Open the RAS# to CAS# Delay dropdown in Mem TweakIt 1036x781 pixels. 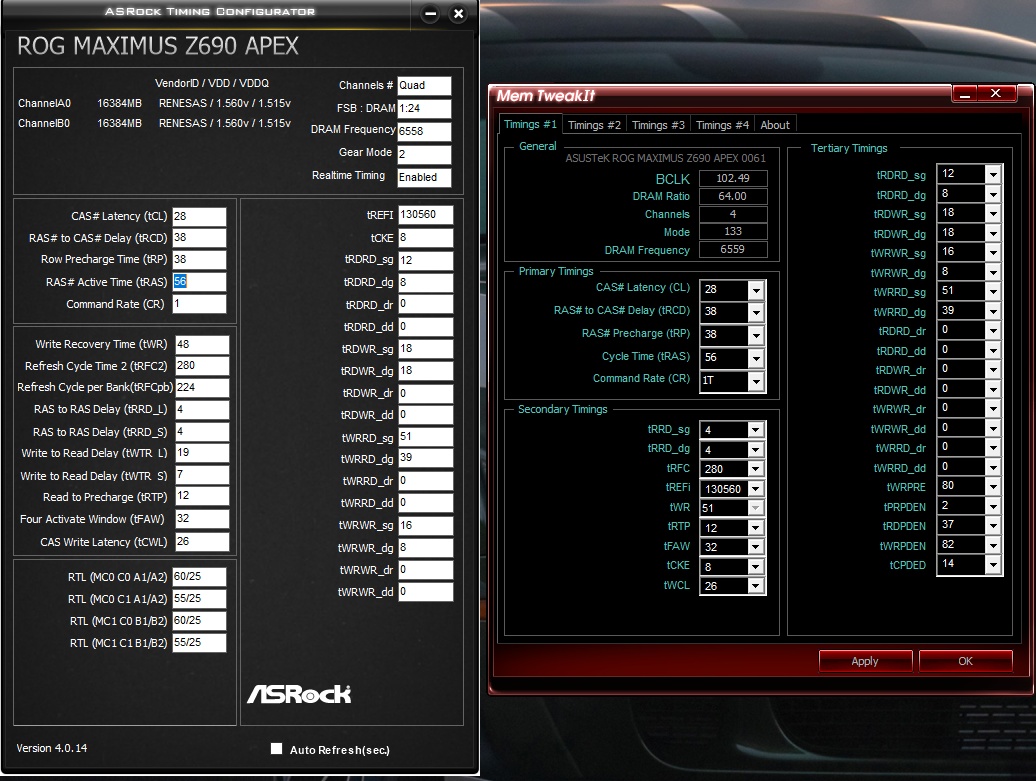tap(757, 313)
